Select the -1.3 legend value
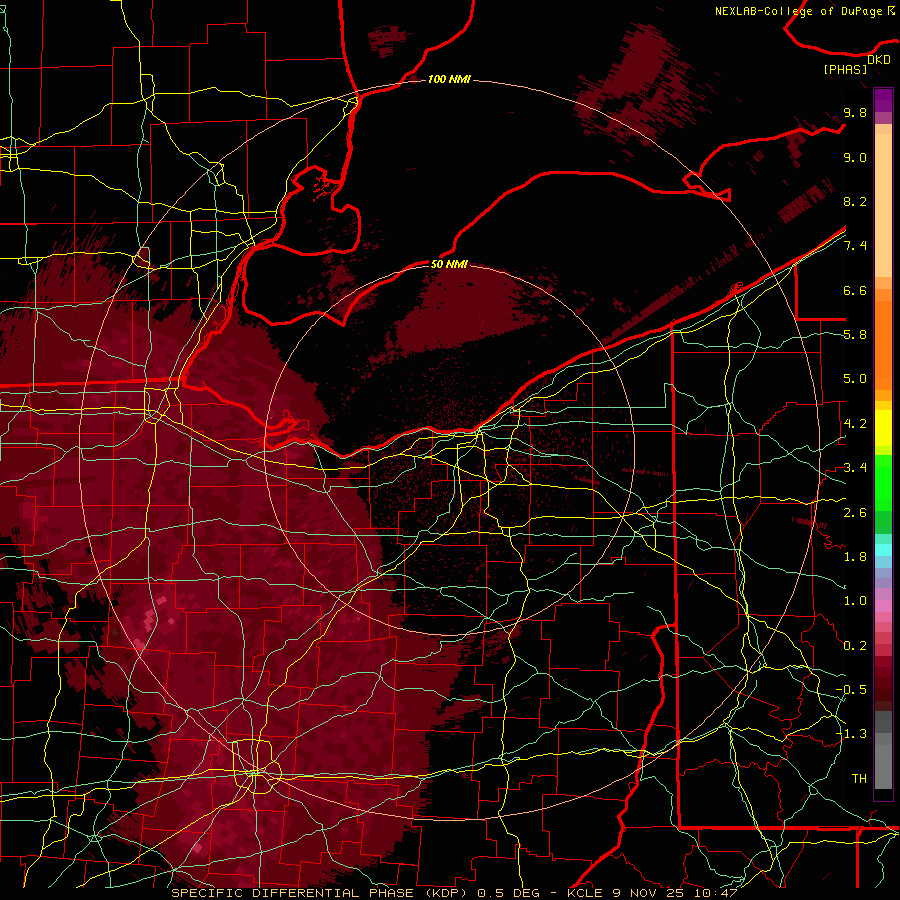The height and width of the screenshot is (900, 900). click(851, 734)
